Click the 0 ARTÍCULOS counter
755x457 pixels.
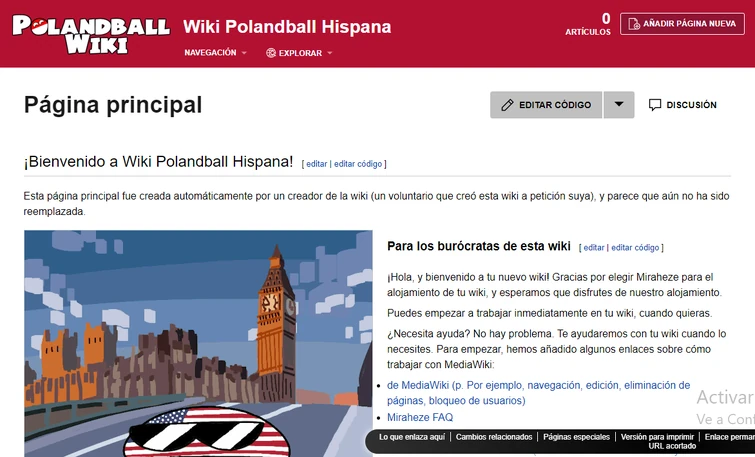coord(588,24)
